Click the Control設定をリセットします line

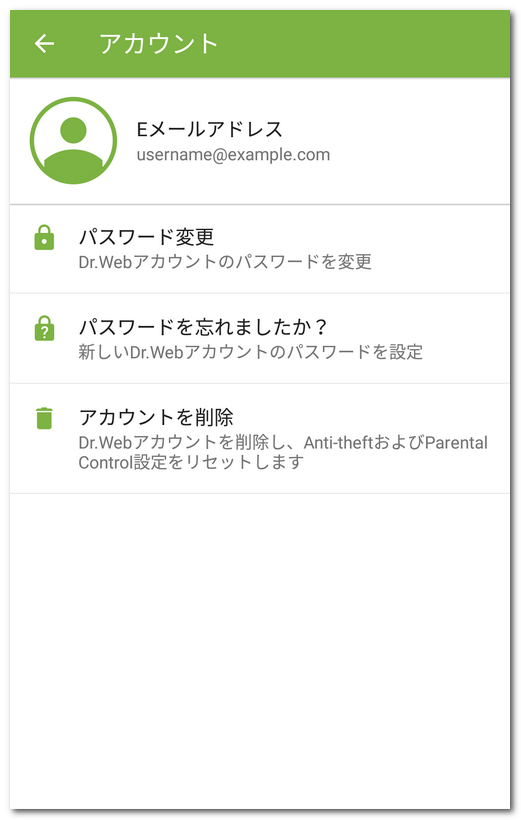coord(191,462)
